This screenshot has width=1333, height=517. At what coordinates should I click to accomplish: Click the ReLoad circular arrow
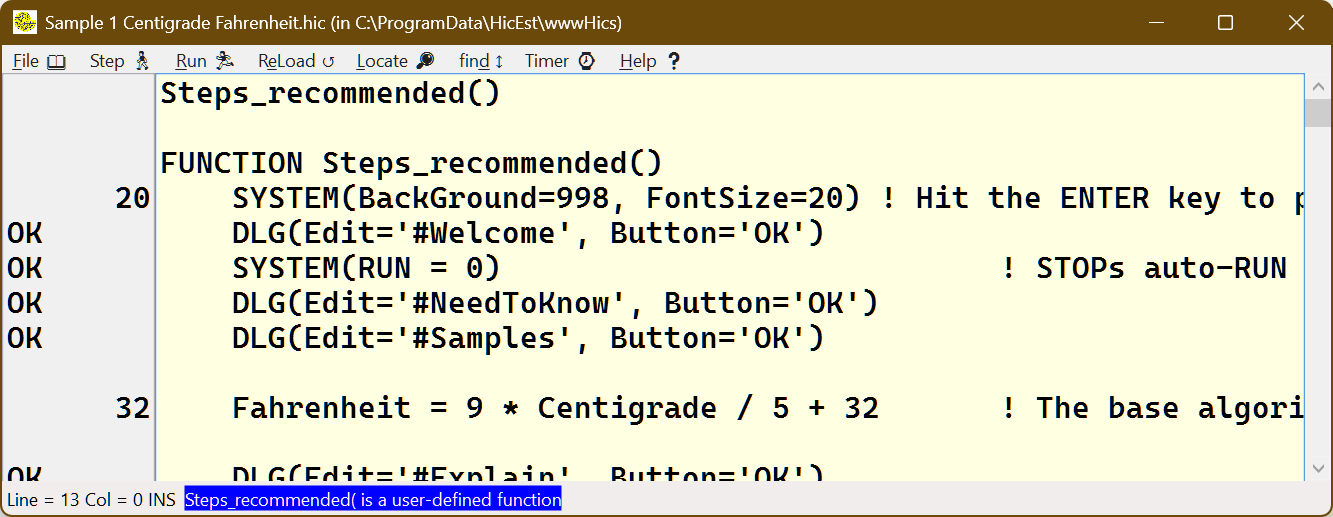[327, 61]
